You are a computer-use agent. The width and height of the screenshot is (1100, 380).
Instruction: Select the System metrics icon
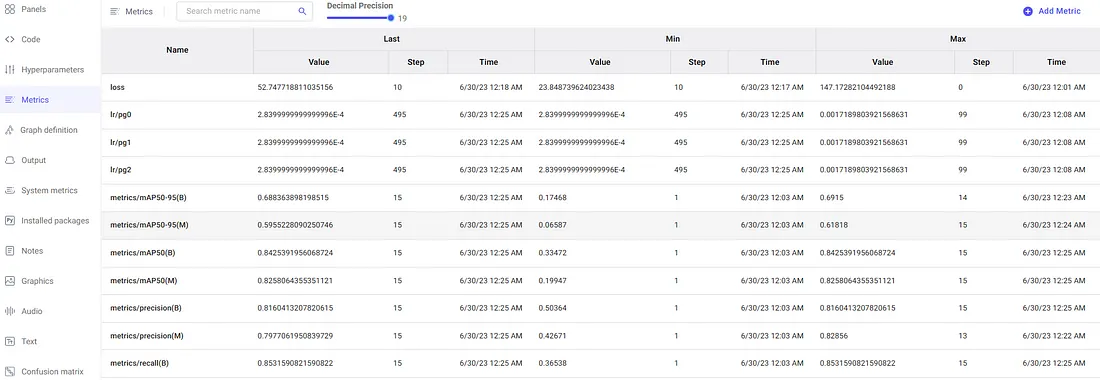click(x=10, y=190)
